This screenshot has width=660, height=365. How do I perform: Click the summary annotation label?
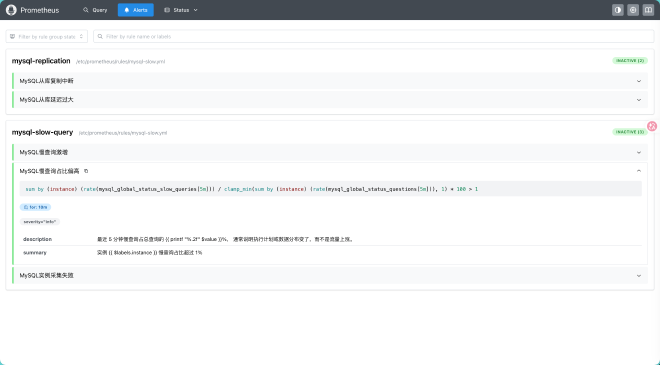pos(35,253)
